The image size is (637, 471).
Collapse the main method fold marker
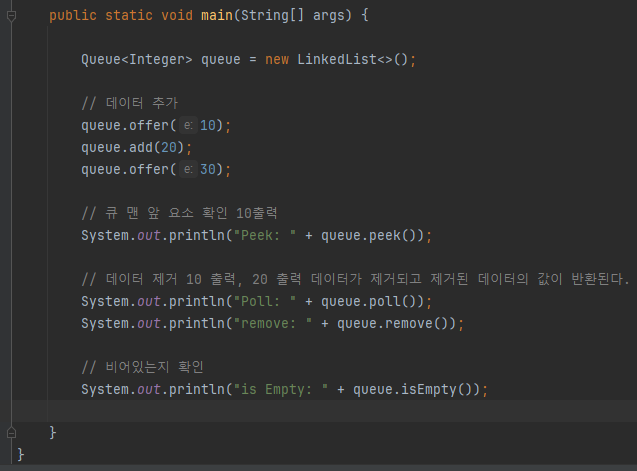click(x=11, y=16)
